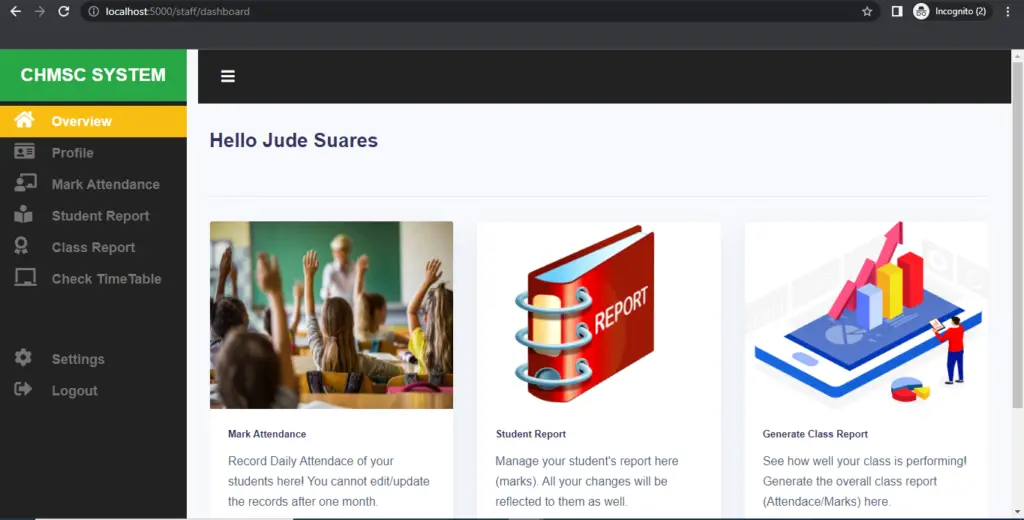Click the red REPORT binder image

584,315
